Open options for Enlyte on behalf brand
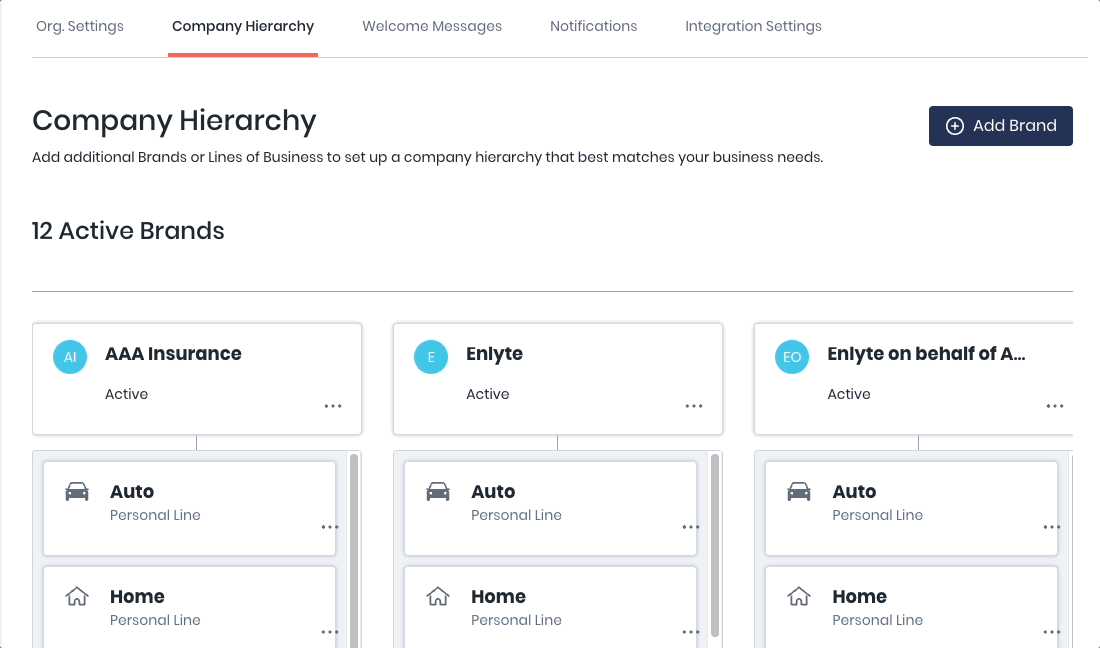 click(x=1055, y=406)
